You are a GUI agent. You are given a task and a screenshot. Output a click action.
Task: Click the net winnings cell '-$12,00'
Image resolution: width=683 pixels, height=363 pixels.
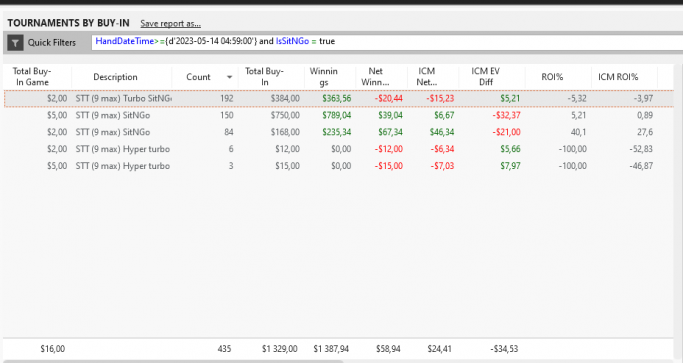tap(389, 149)
